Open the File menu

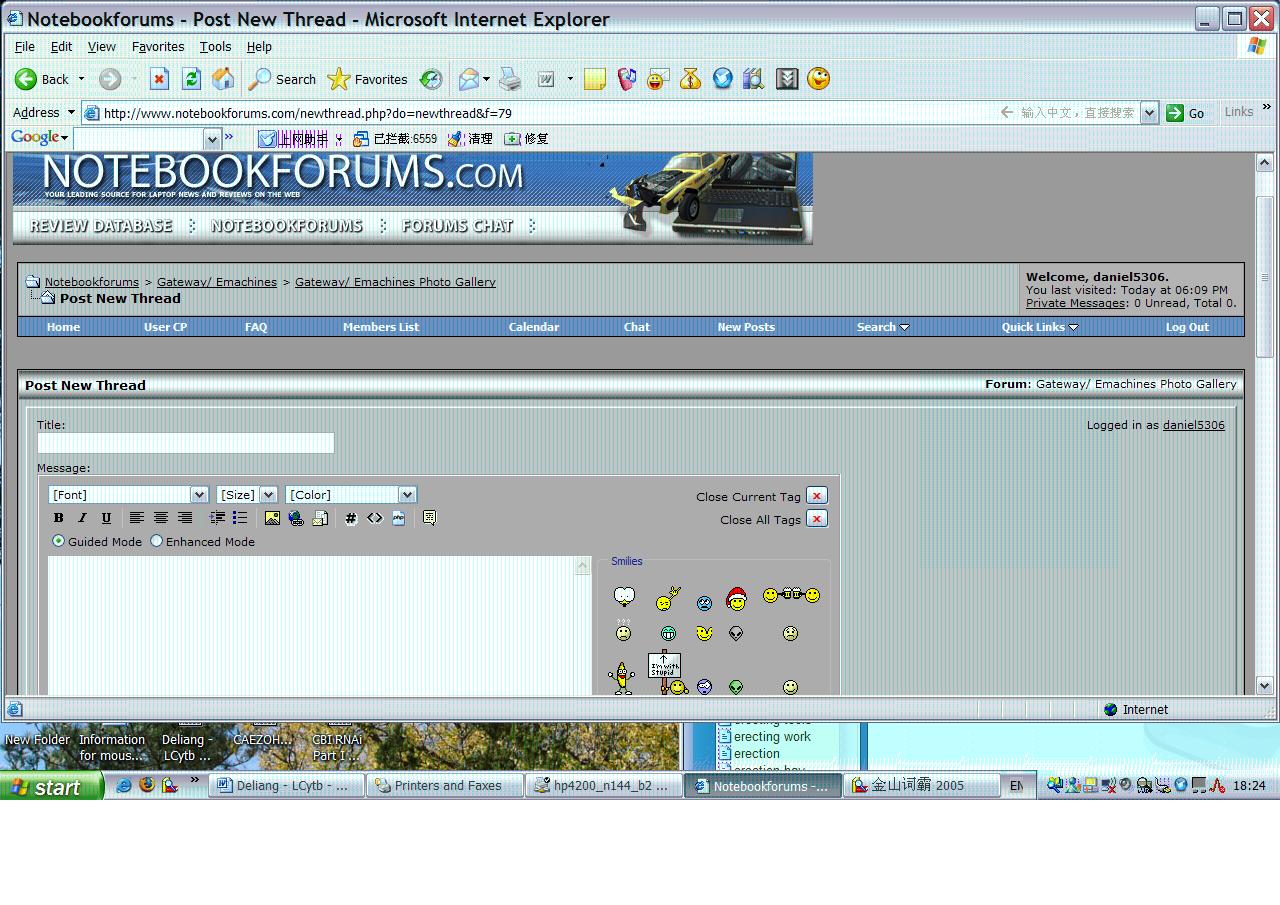[25, 46]
